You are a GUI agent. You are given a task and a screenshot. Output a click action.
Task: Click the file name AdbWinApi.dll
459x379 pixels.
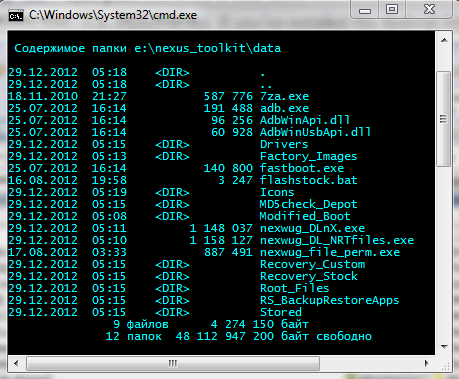tap(305, 120)
